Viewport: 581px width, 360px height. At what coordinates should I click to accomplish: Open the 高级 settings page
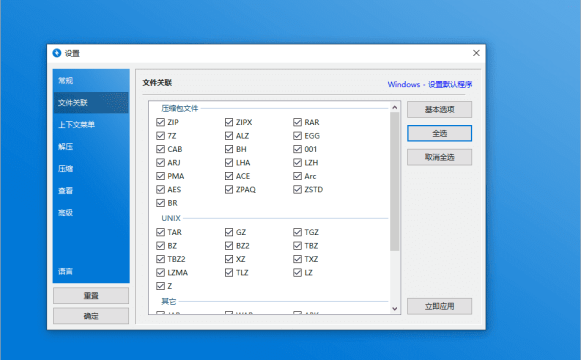91,213
